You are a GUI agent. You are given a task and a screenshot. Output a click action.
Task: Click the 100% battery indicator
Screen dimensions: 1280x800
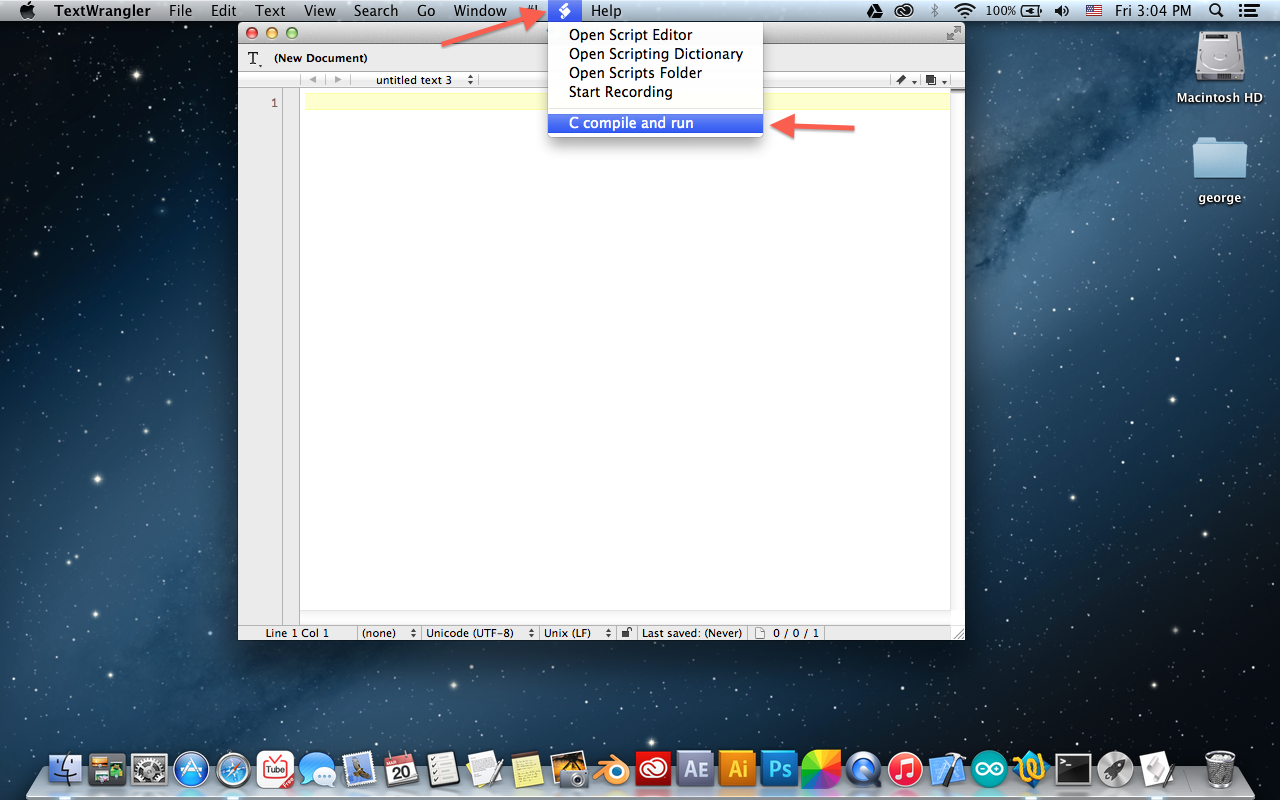pos(1015,11)
